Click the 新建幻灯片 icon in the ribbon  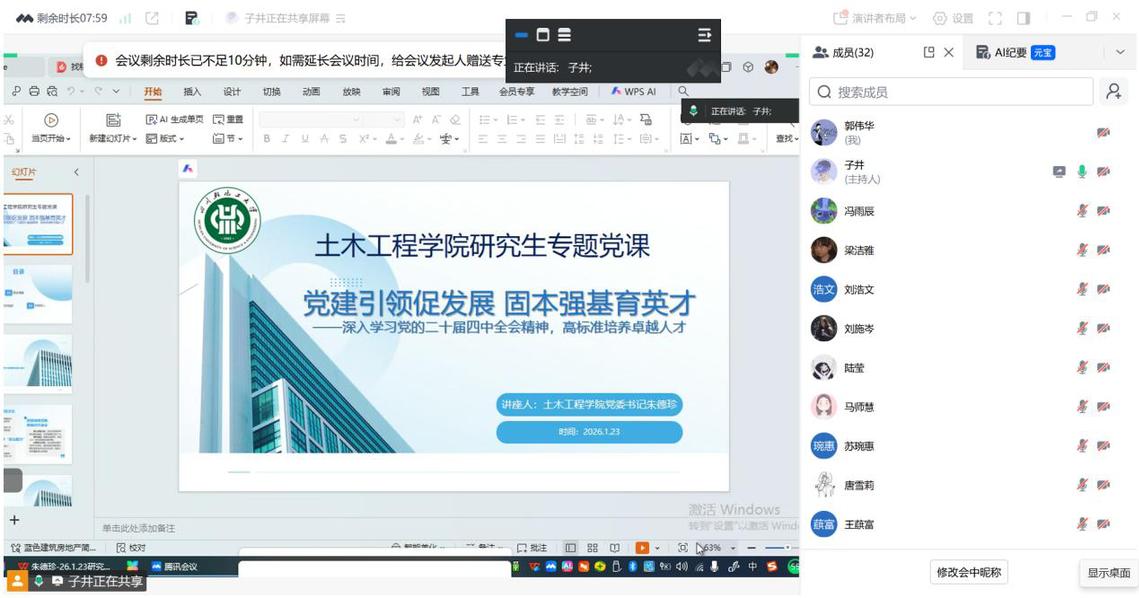pos(113,120)
